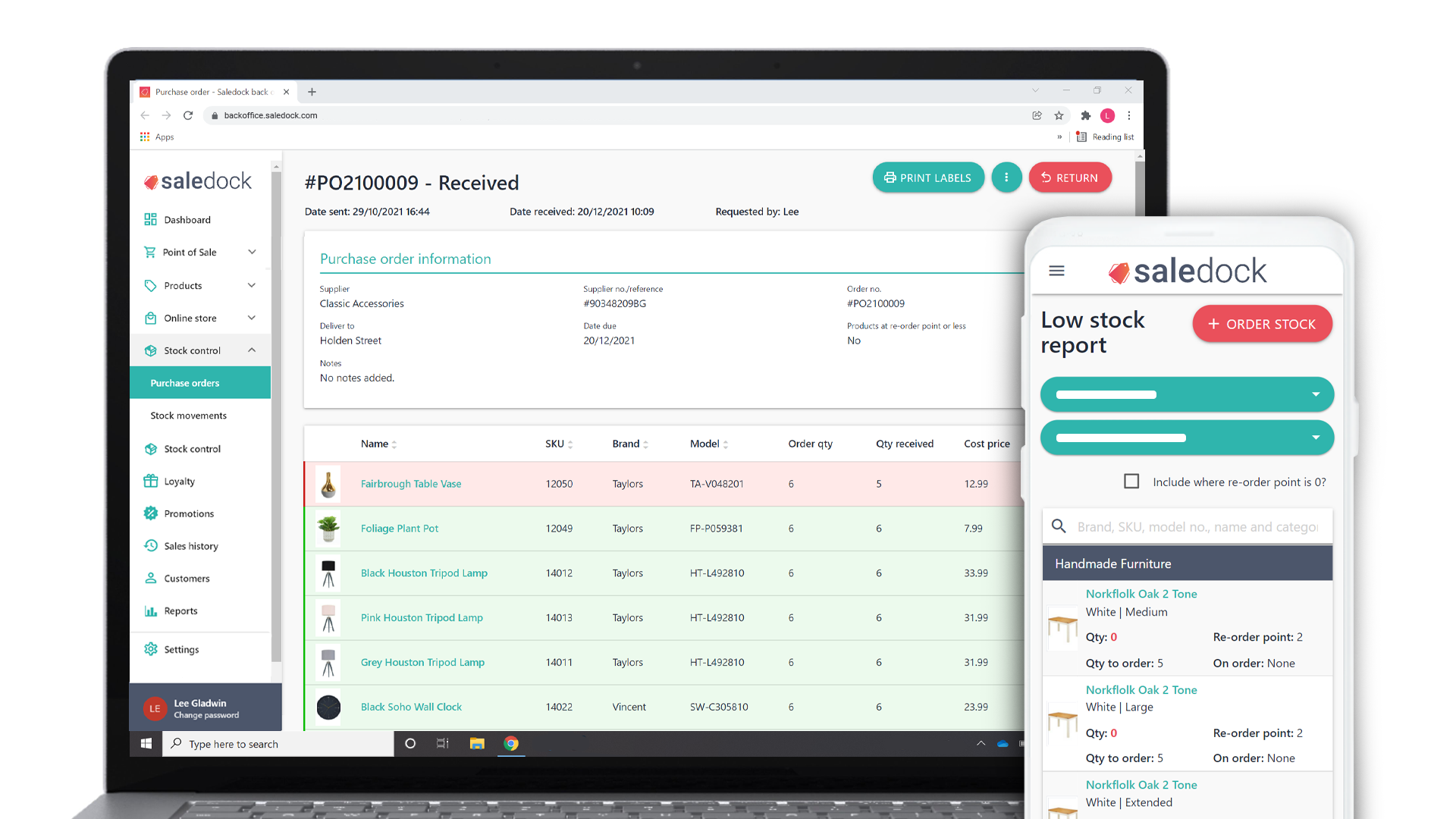Image resolution: width=1456 pixels, height=819 pixels.
Task: Click the Chrome icon in taskbar
Action: [511, 744]
